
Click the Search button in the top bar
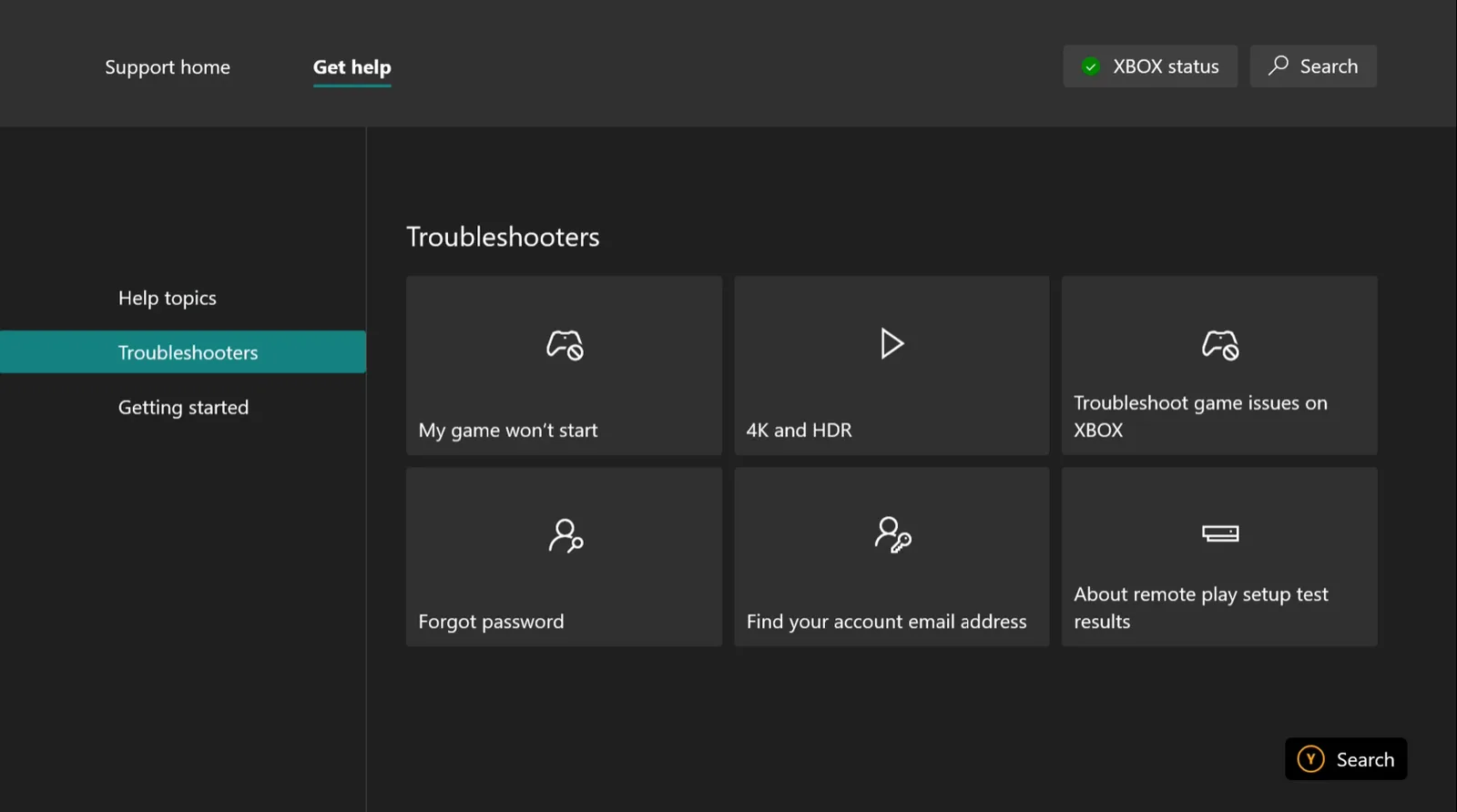1313,66
